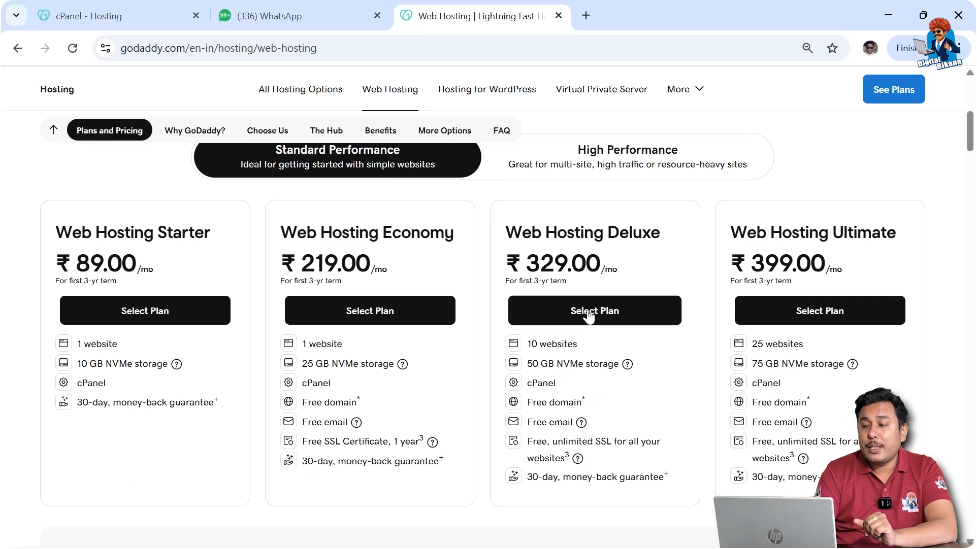Click the ₹ 399.00 Ultimate price
977x549 pixels.
[x=778, y=264]
